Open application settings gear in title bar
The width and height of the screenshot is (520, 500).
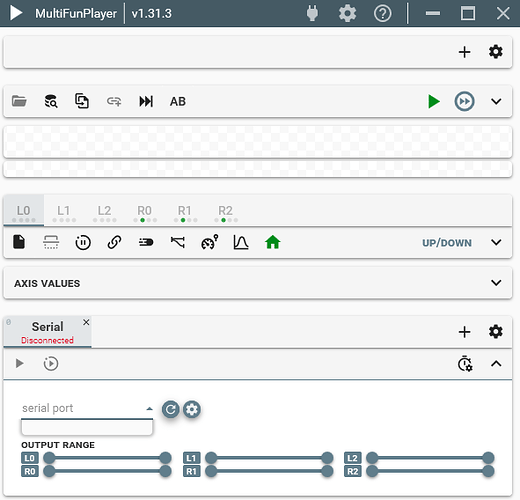[x=347, y=14]
